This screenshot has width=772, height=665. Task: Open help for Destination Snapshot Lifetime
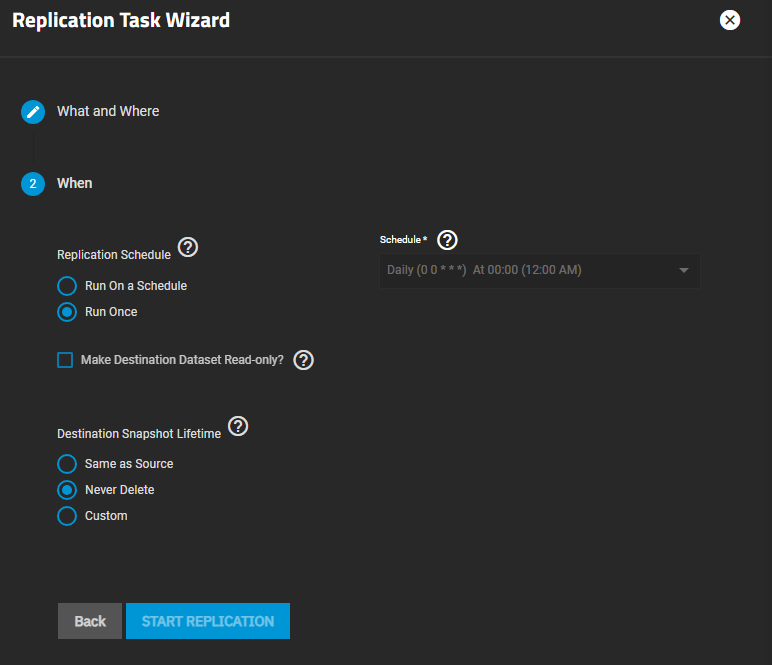click(x=238, y=426)
